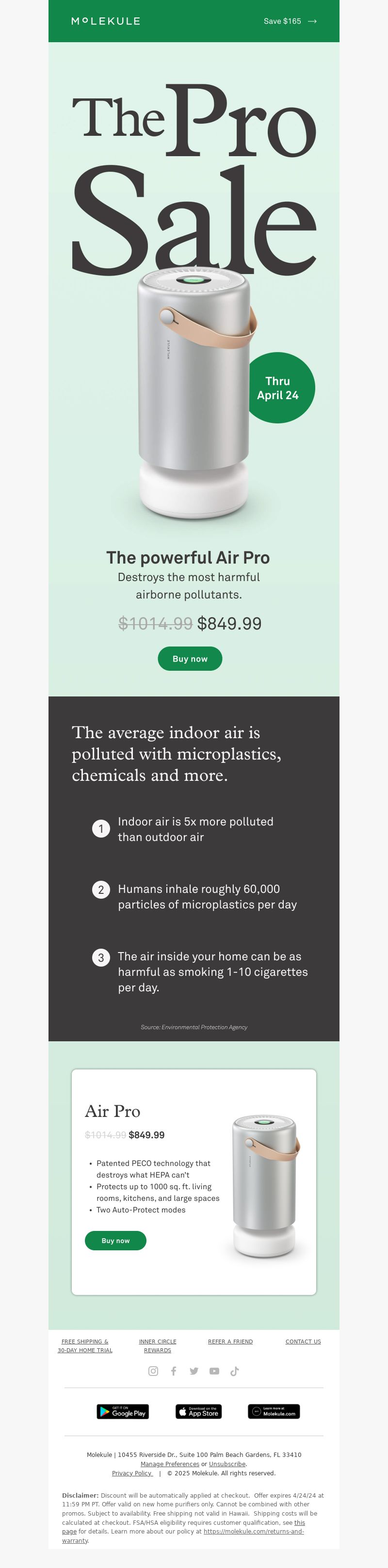The image size is (388, 1568).
Task: Click Buy now under the $849.99 hero price
Action: pyautogui.click(x=190, y=659)
